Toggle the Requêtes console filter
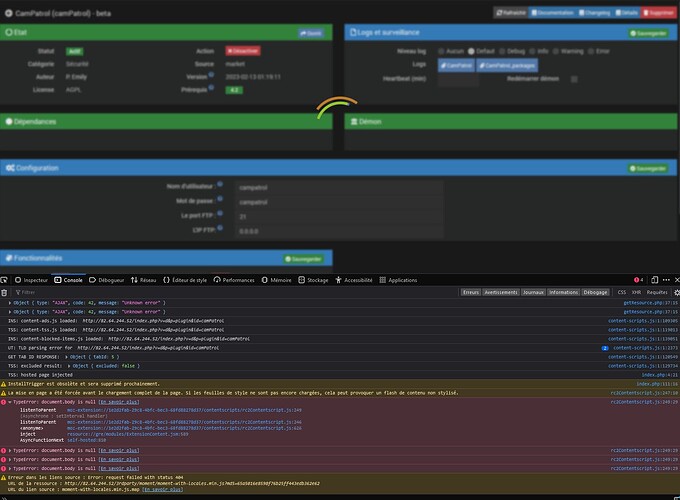The image size is (680, 500). click(657, 292)
